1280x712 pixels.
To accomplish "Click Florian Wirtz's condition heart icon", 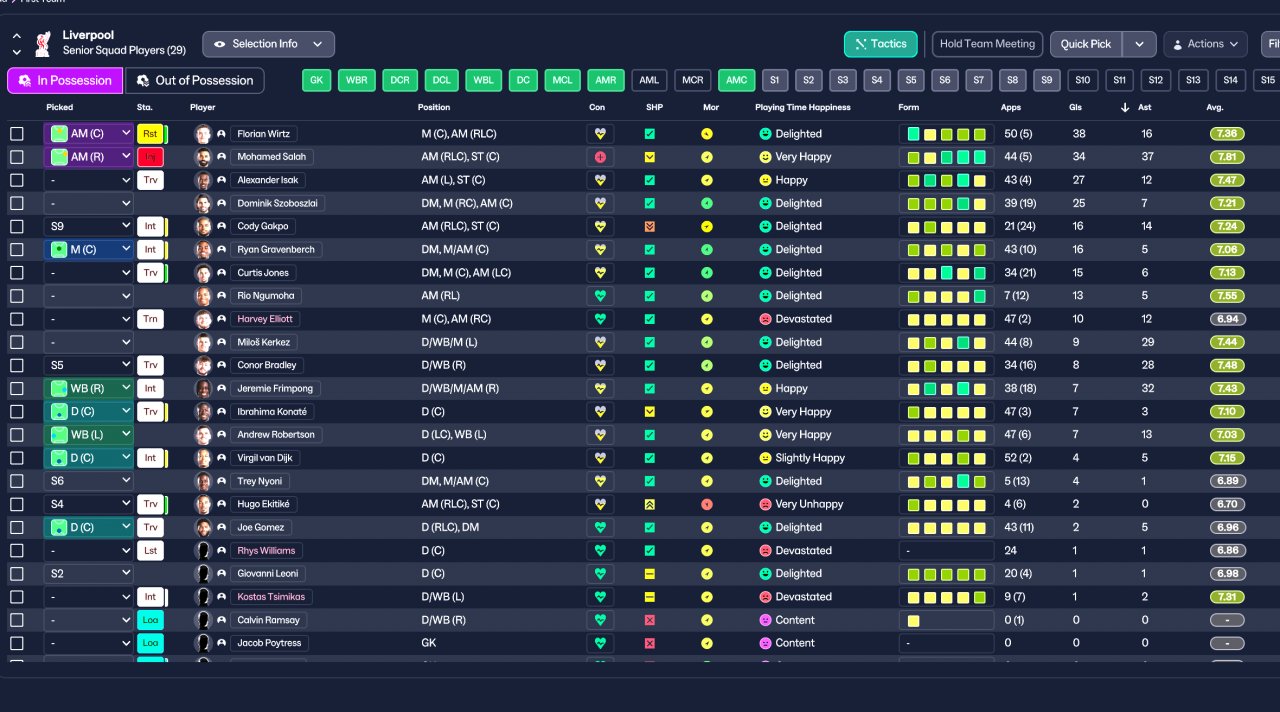I will 601,134.
